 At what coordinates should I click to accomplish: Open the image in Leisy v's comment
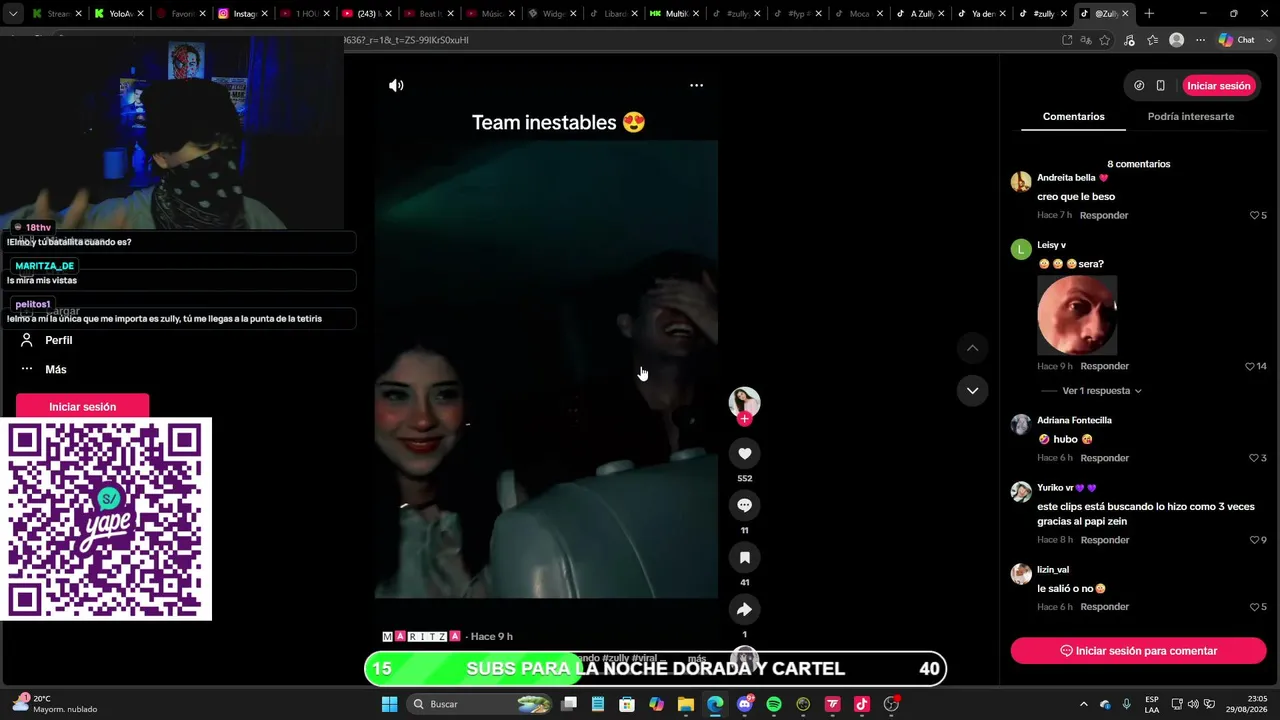tap(1077, 316)
